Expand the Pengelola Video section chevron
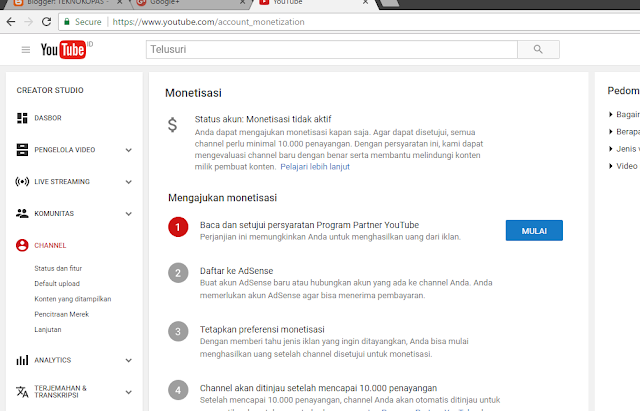The width and height of the screenshot is (640, 411). 129,150
